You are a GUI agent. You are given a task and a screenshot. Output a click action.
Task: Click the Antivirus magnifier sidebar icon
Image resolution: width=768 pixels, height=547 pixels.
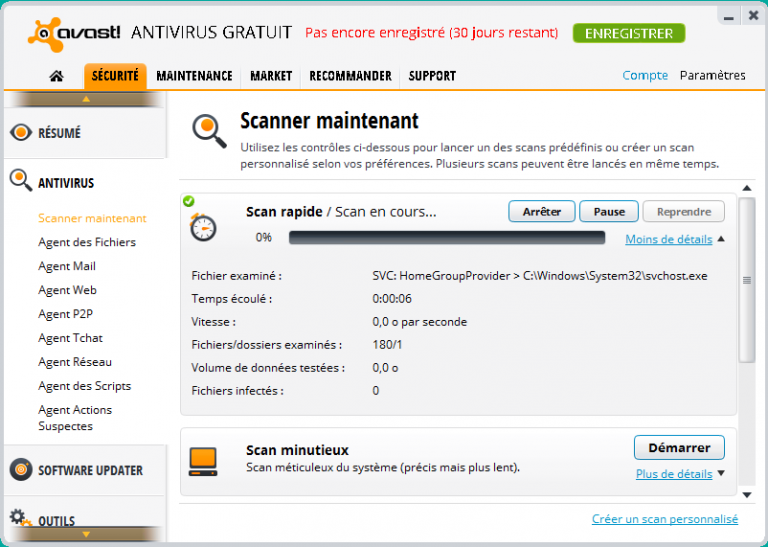pos(21,180)
